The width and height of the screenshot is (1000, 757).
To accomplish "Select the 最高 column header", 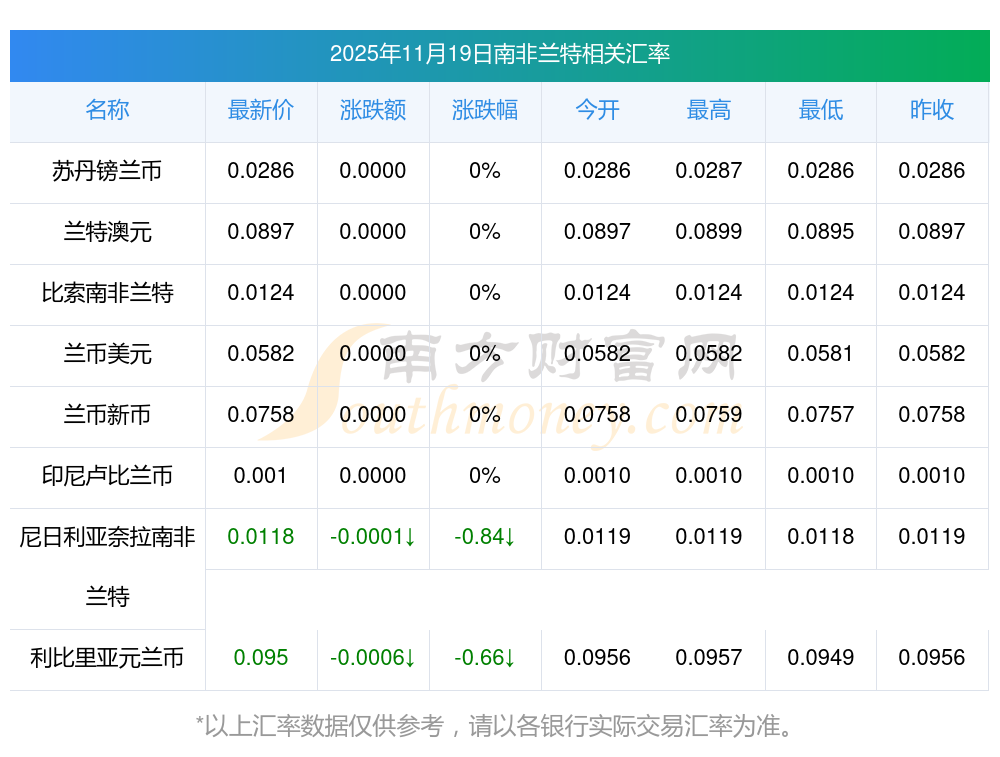I will coord(709,110).
